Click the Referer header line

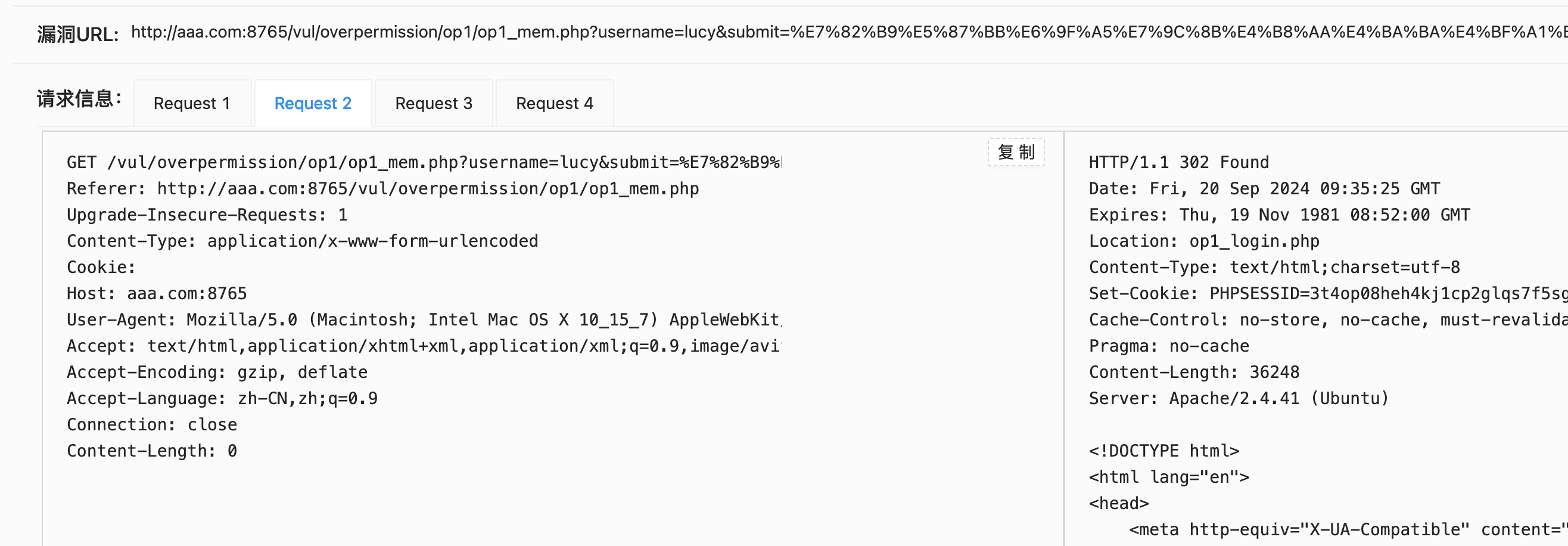coord(382,189)
